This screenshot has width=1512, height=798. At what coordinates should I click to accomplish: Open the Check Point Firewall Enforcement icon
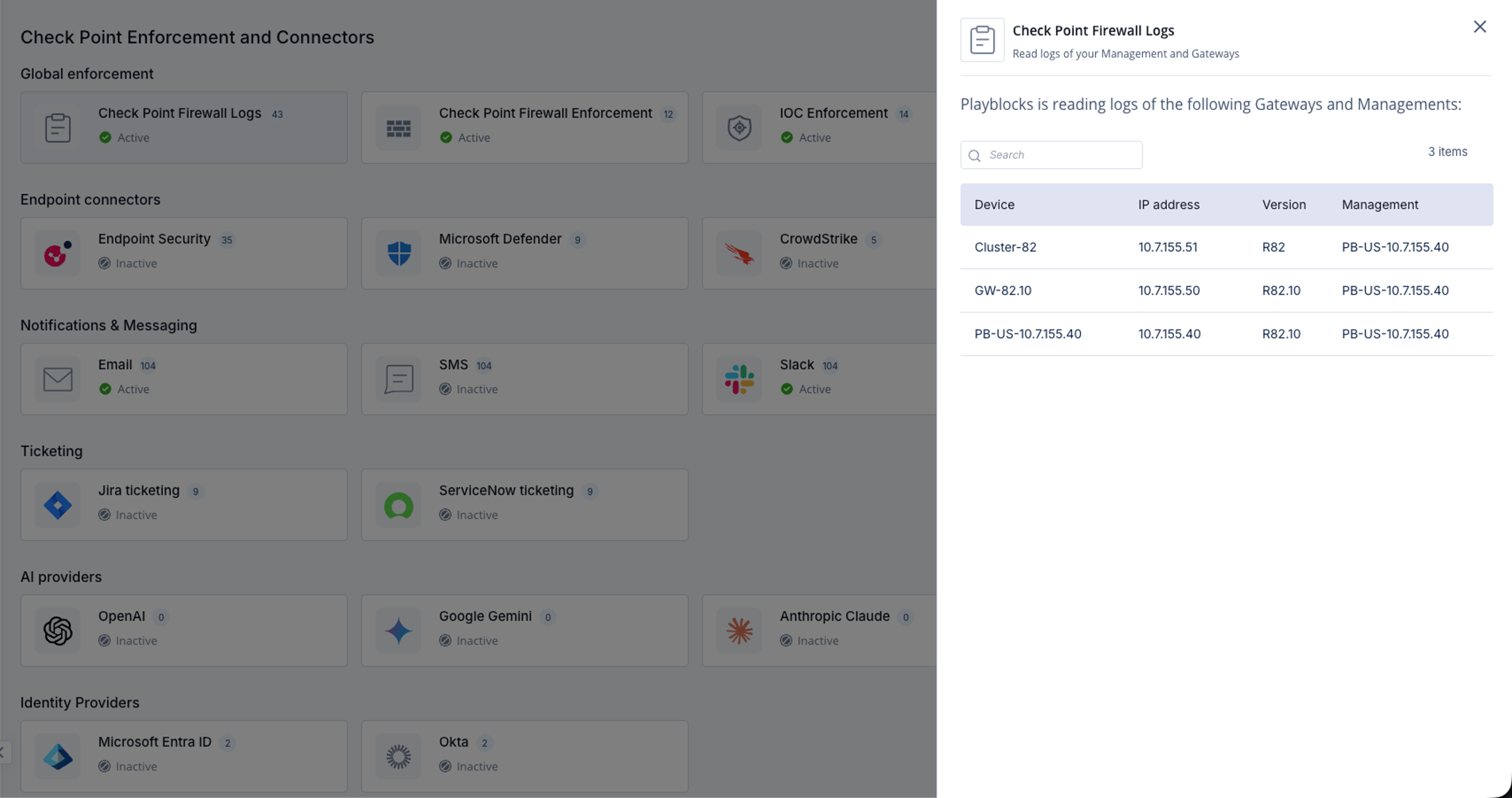tap(399, 128)
